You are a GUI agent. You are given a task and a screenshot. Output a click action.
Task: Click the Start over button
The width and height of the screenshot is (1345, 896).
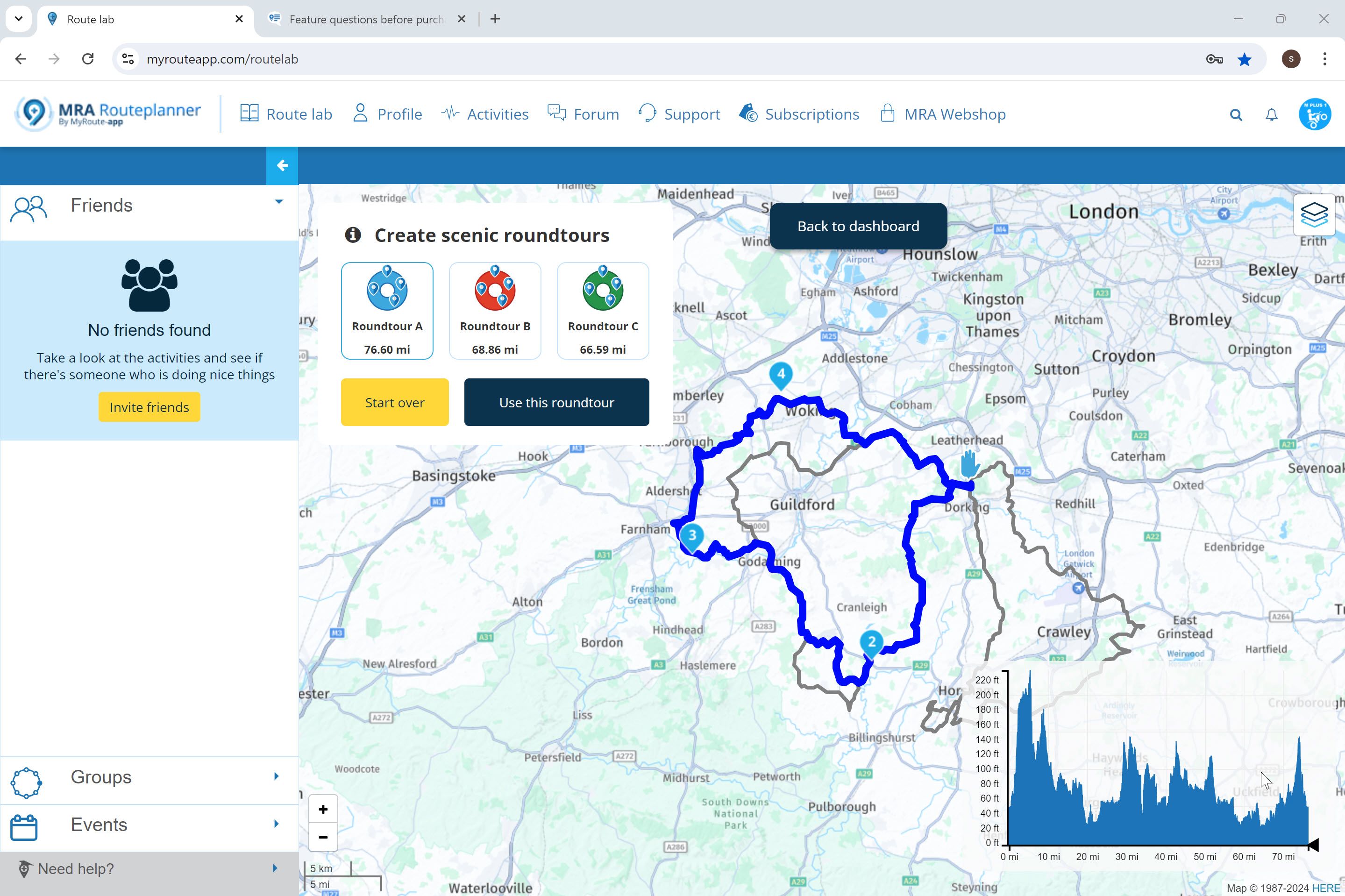coord(395,402)
